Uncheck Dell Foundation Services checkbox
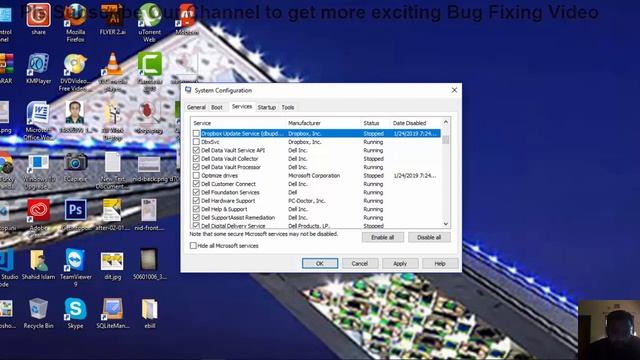Image resolution: width=640 pixels, height=360 pixels. click(196, 192)
